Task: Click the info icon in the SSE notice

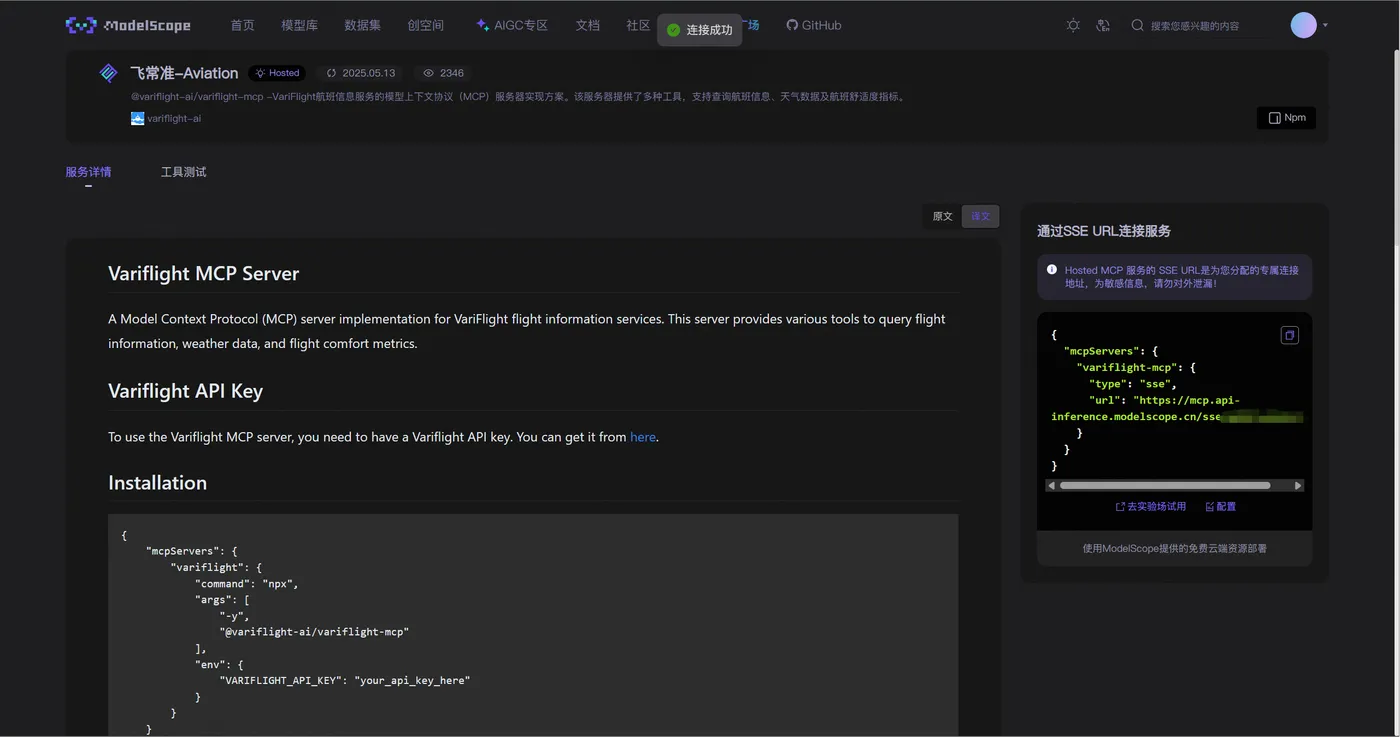Action: point(1052,270)
